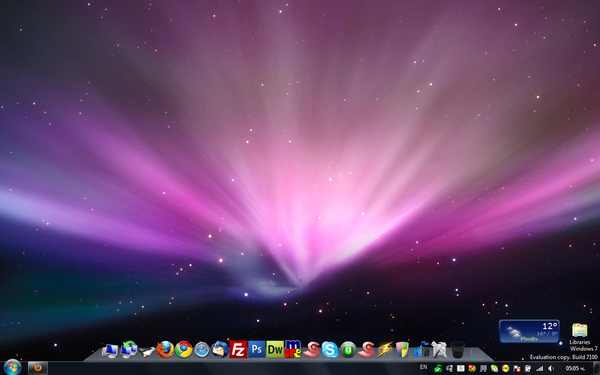Launch Skype from the dock

[x=329, y=349]
